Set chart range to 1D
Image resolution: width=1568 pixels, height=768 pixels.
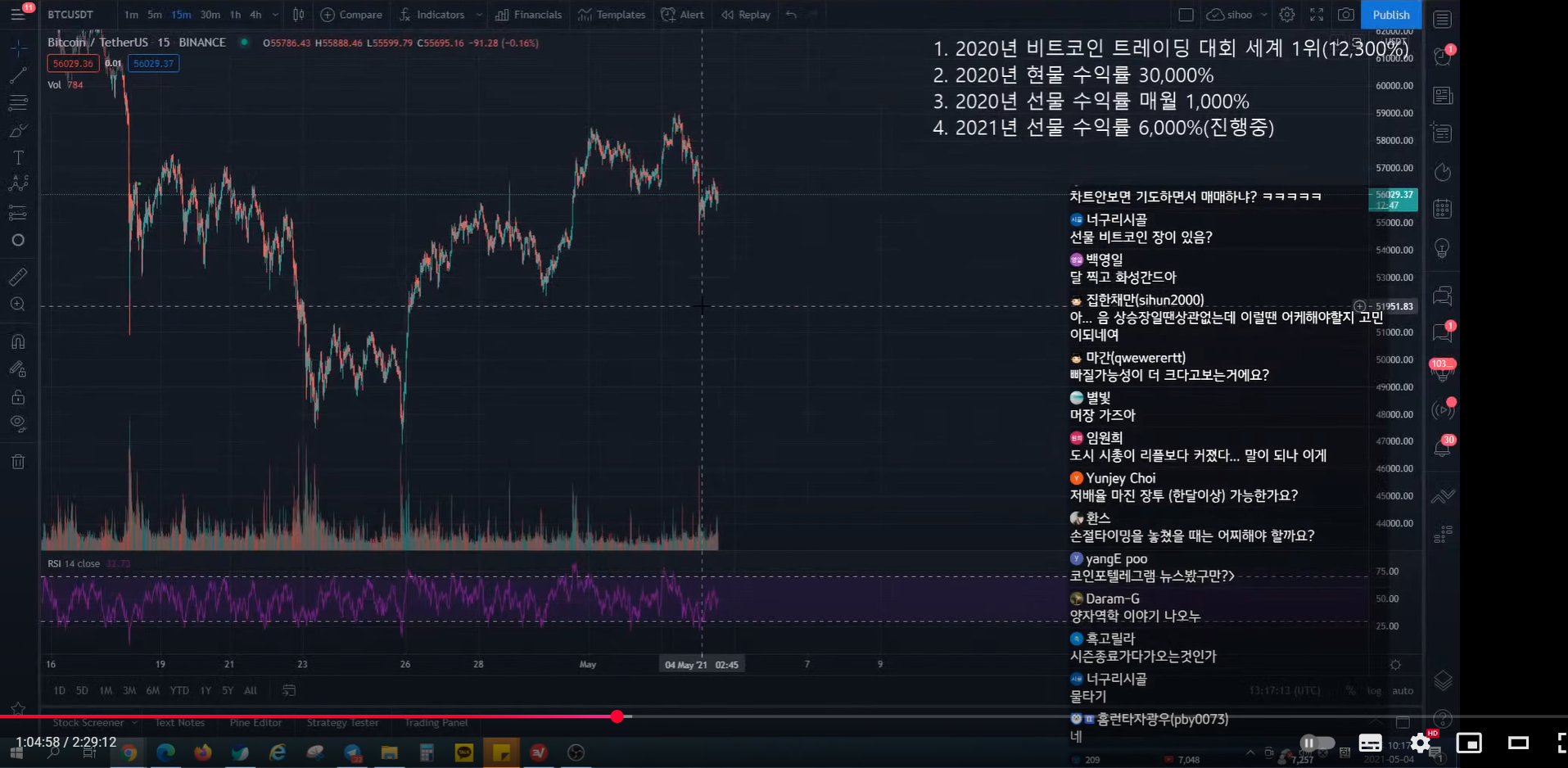[x=59, y=690]
